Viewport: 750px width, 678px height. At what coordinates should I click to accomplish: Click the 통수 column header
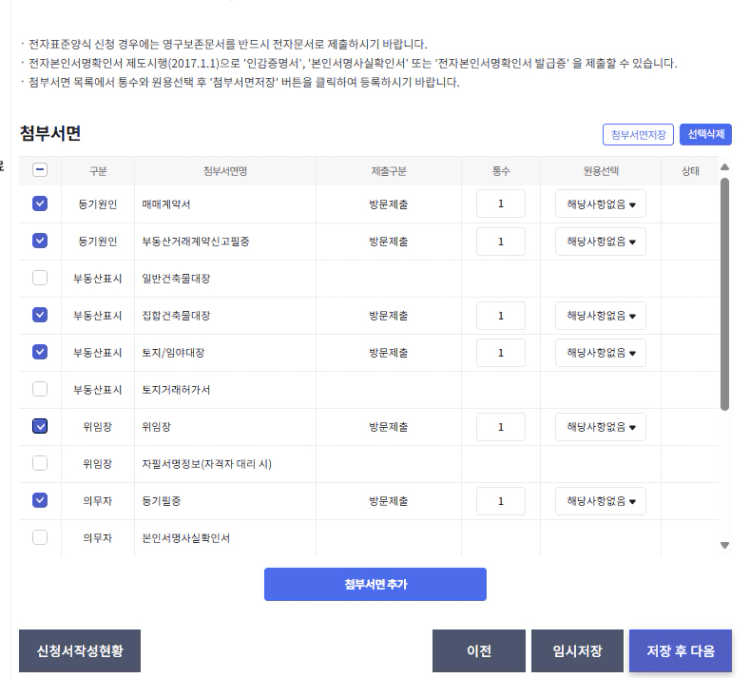click(501, 171)
